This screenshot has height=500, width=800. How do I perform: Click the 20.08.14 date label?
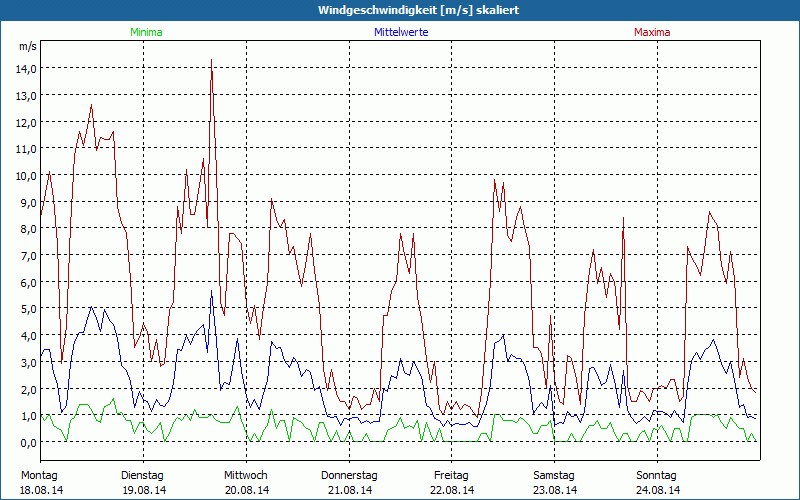[247, 490]
